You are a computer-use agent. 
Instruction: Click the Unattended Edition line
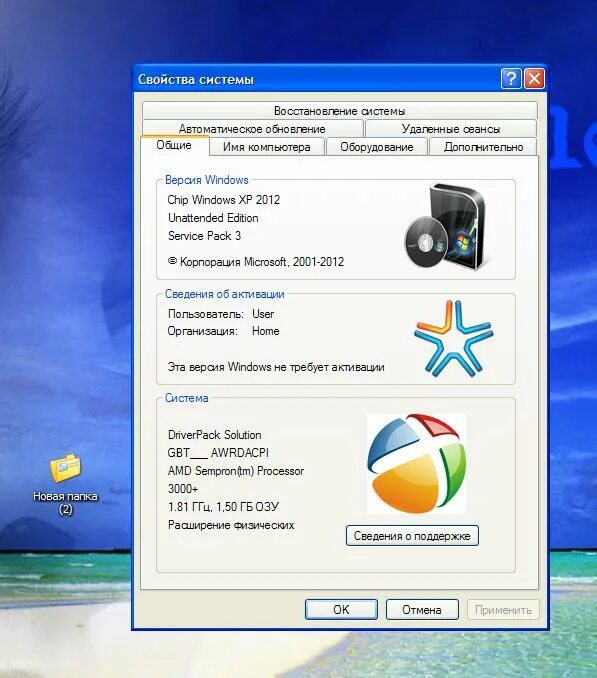coord(213,218)
